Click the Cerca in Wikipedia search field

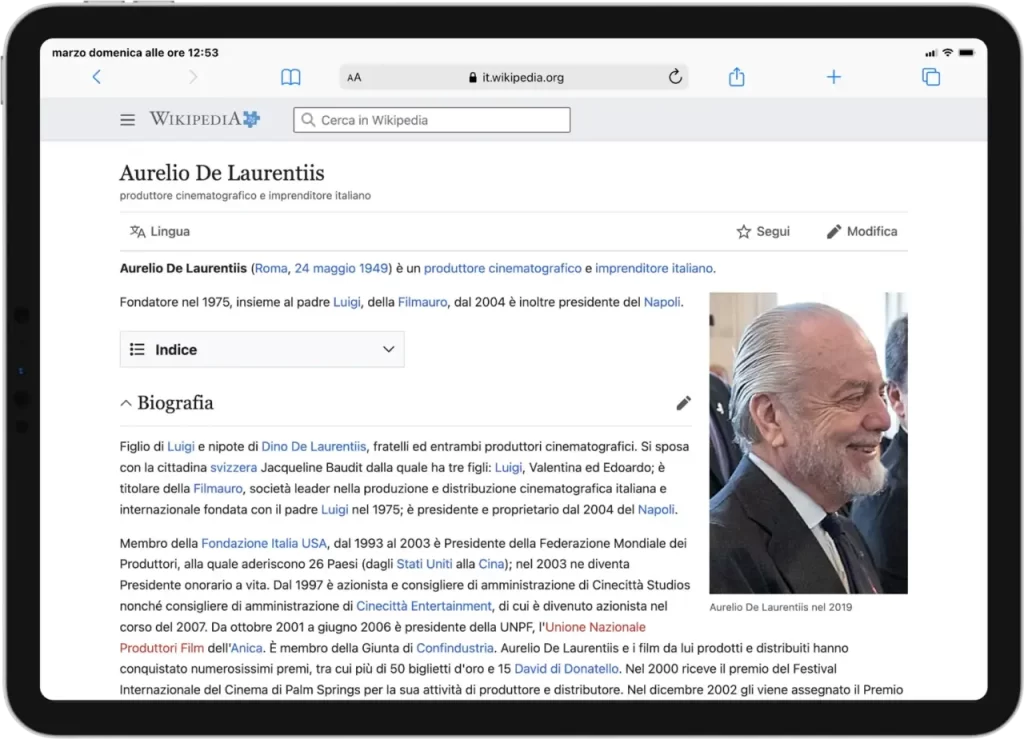[432, 120]
